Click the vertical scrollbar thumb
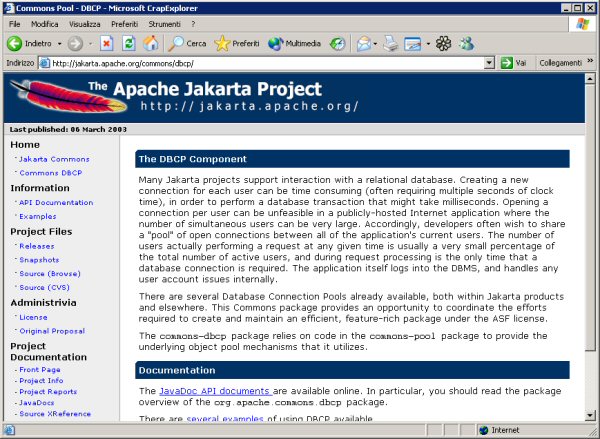 [x=590, y=217]
